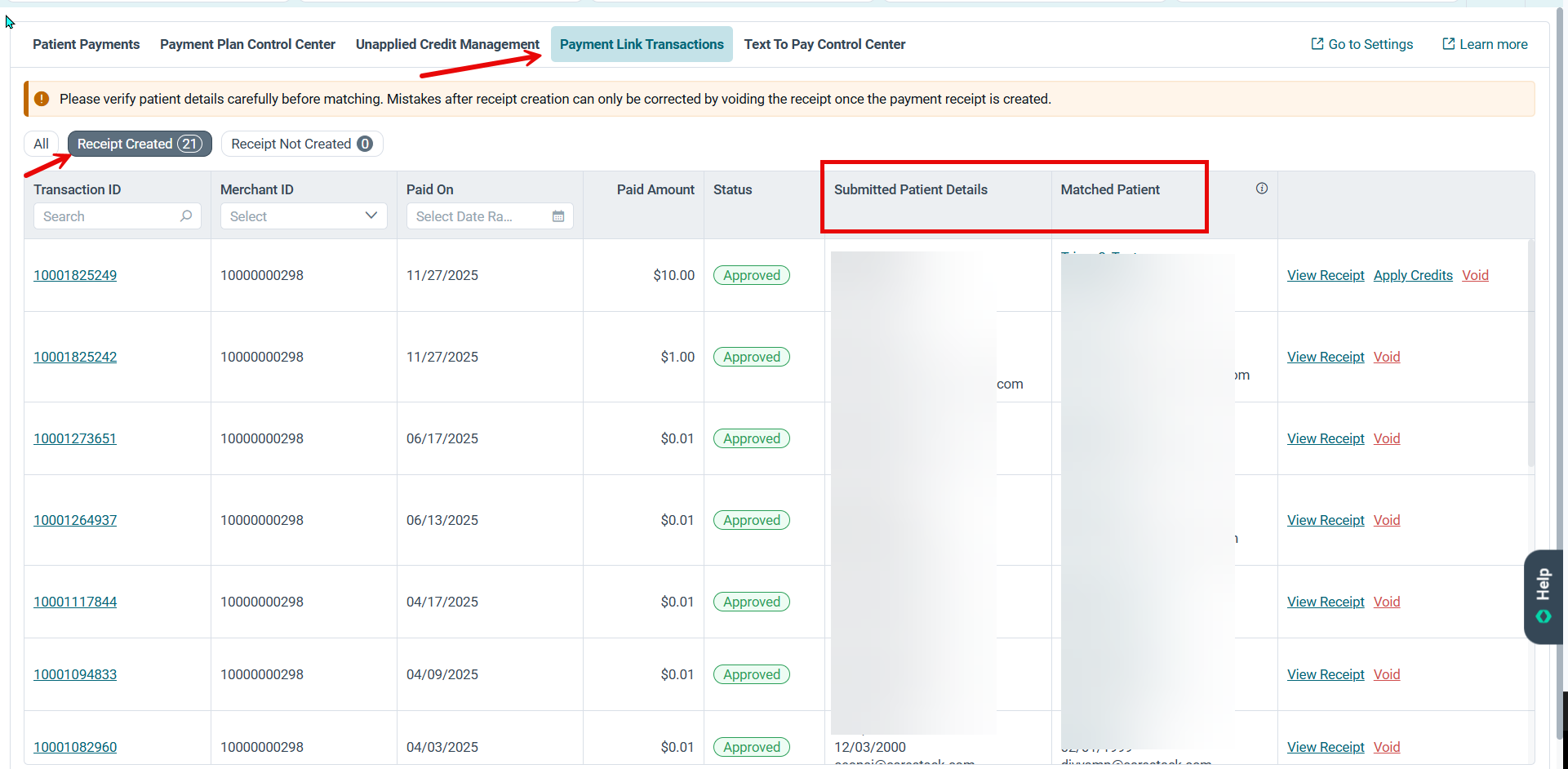Open Text To Pay Control Center tab

[x=824, y=44]
